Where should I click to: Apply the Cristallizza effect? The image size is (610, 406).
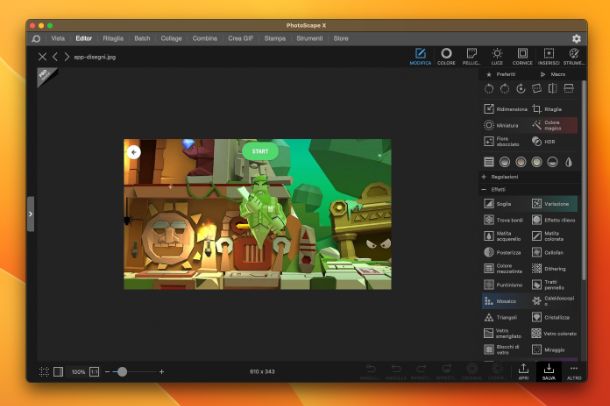coord(550,317)
